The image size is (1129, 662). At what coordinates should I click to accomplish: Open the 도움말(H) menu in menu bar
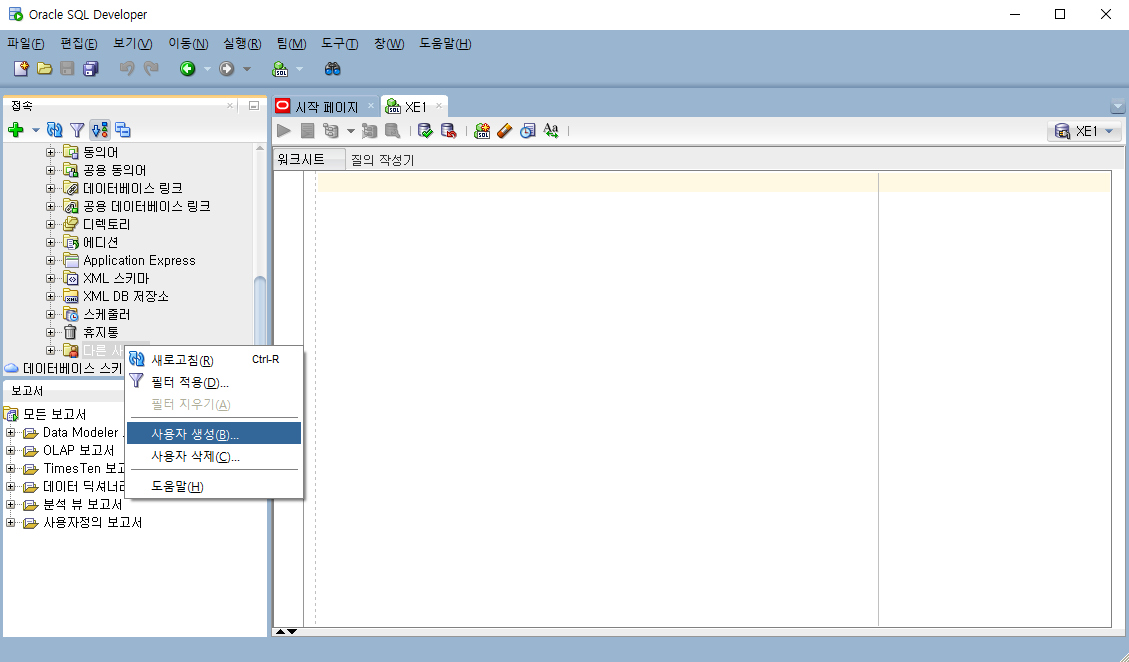(x=445, y=44)
